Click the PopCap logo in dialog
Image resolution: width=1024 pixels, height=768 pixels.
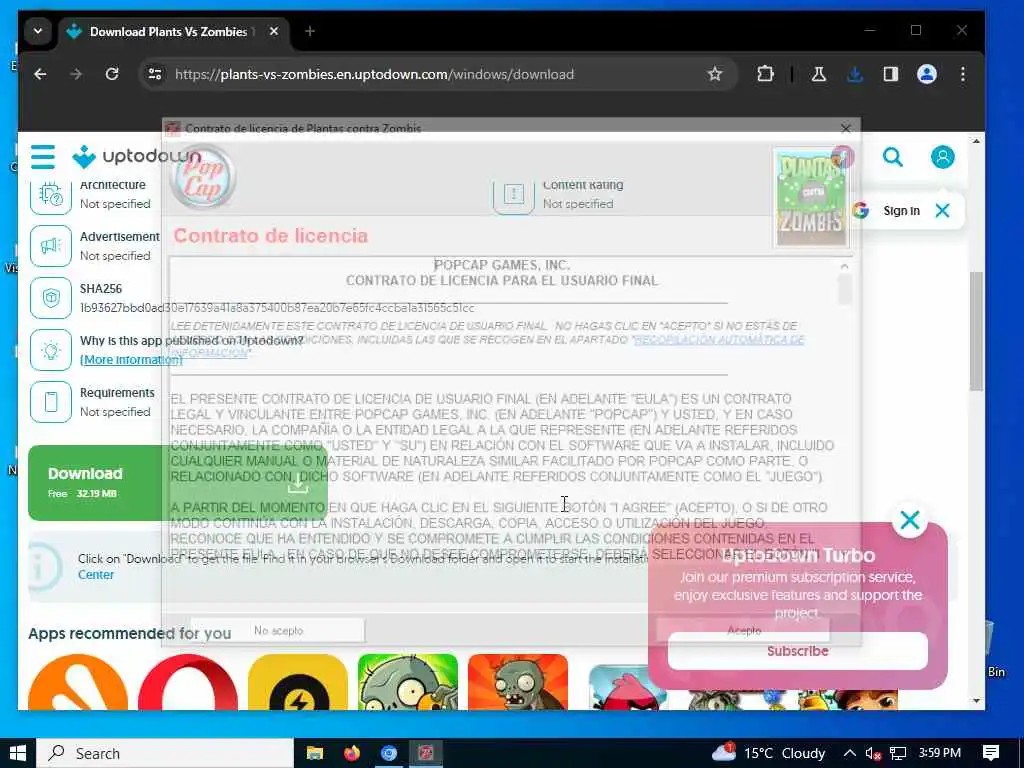(x=202, y=176)
